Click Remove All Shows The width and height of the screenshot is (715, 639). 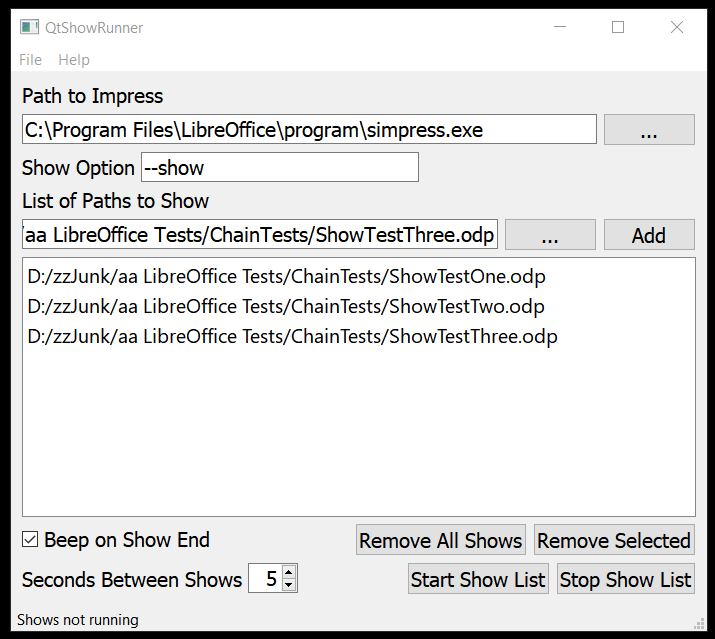point(441,541)
